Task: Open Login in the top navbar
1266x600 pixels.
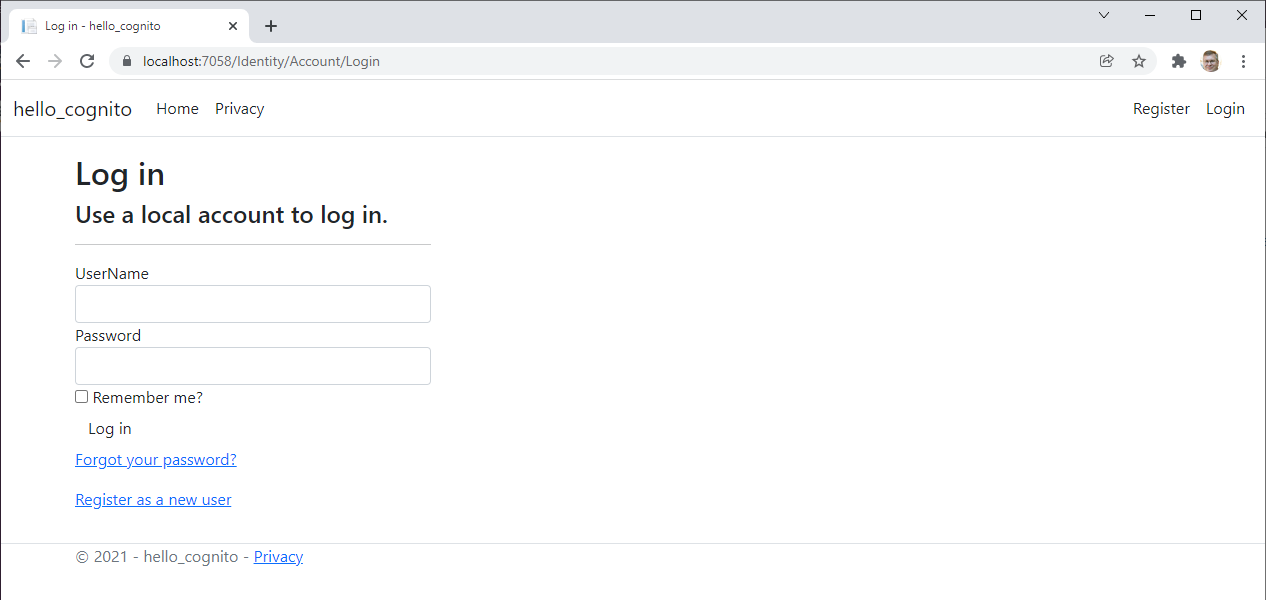Action: (x=1225, y=109)
